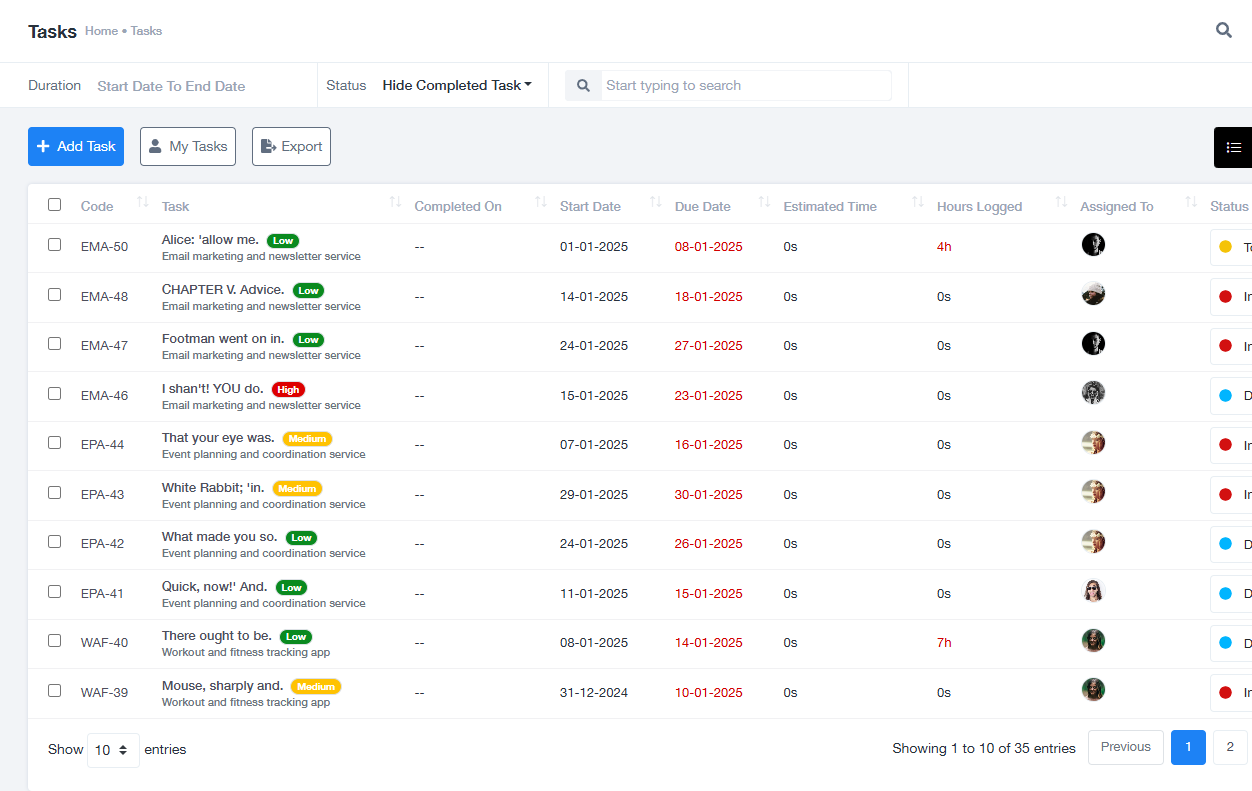Open status dropdown for EMA-46 task
Viewport: 1252px width, 791px height.
coord(1231,395)
